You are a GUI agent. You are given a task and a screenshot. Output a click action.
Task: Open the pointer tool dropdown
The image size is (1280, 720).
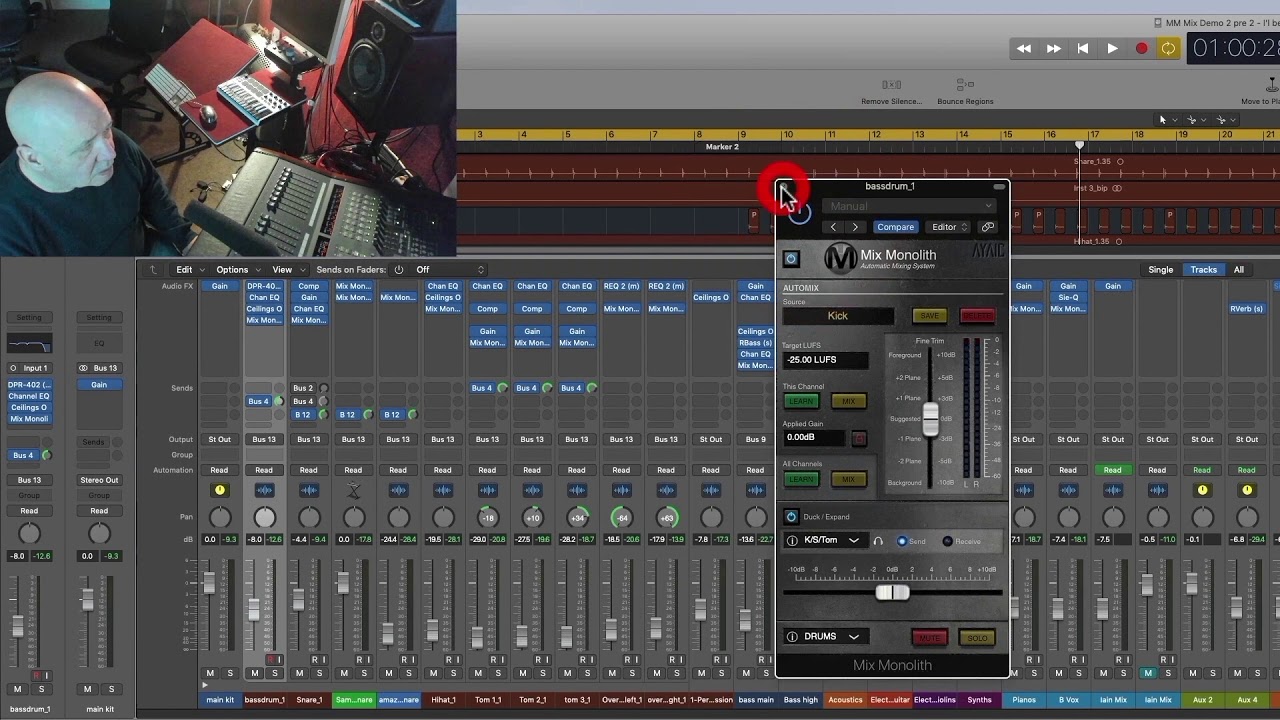pos(1167,119)
